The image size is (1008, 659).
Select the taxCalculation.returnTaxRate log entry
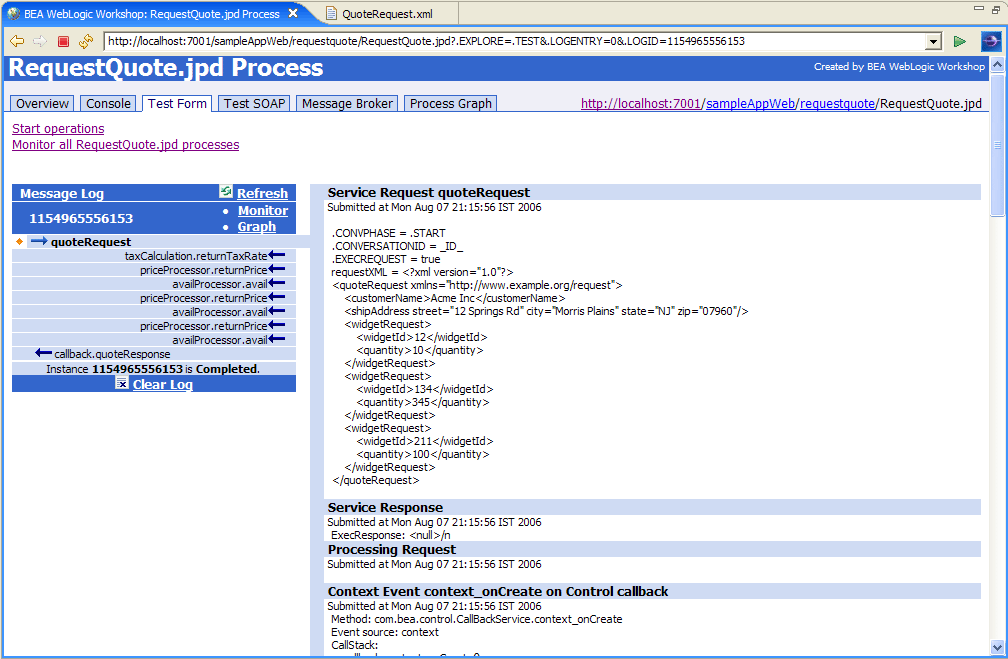coord(196,256)
